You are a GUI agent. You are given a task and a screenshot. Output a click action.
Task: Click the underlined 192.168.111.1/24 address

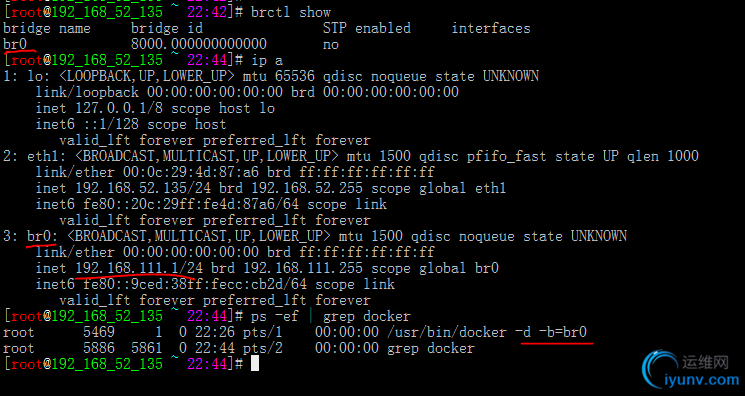click(x=139, y=268)
